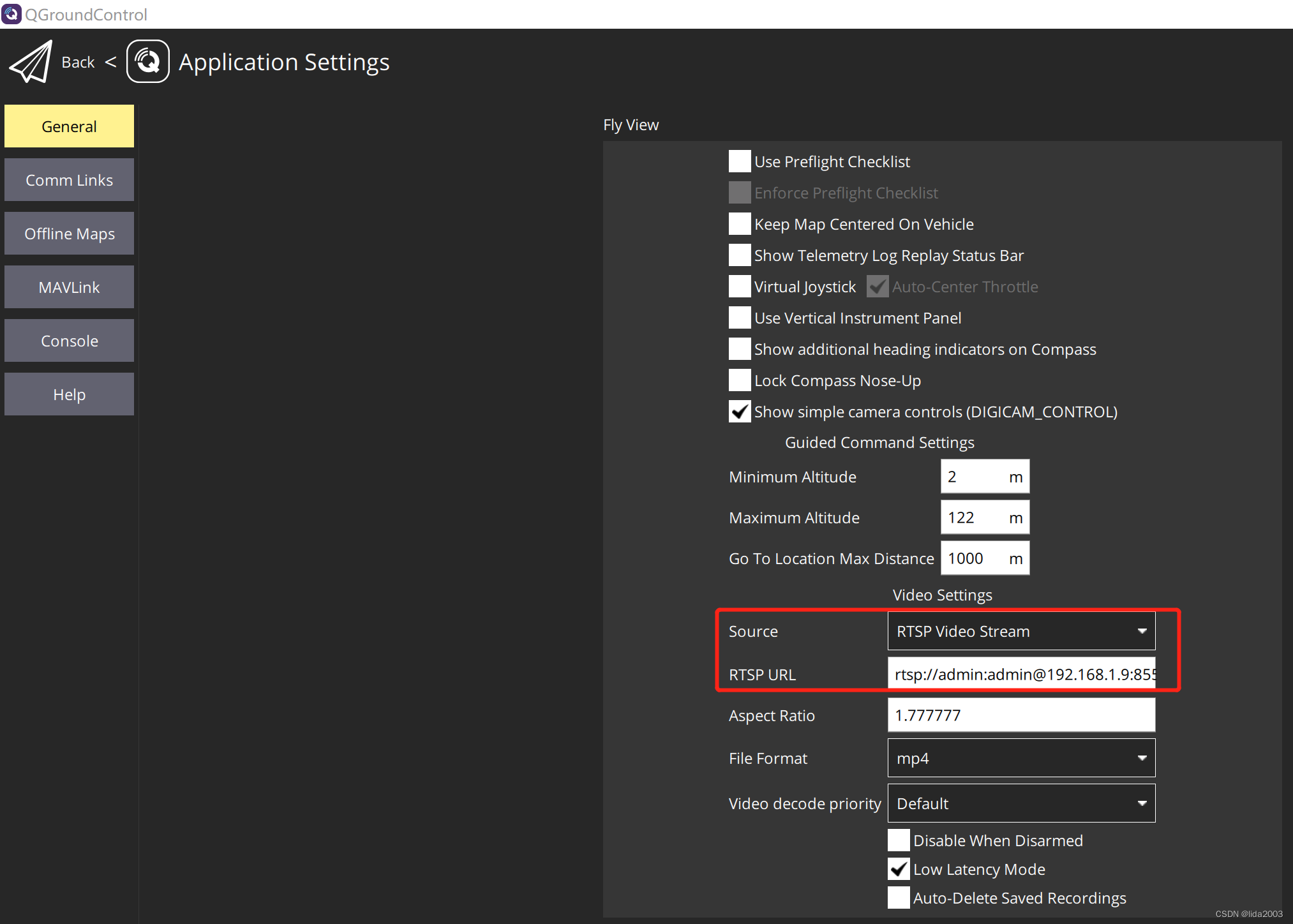Click the RTSP URL input field
The image size is (1293, 924).
pyautogui.click(x=1021, y=674)
